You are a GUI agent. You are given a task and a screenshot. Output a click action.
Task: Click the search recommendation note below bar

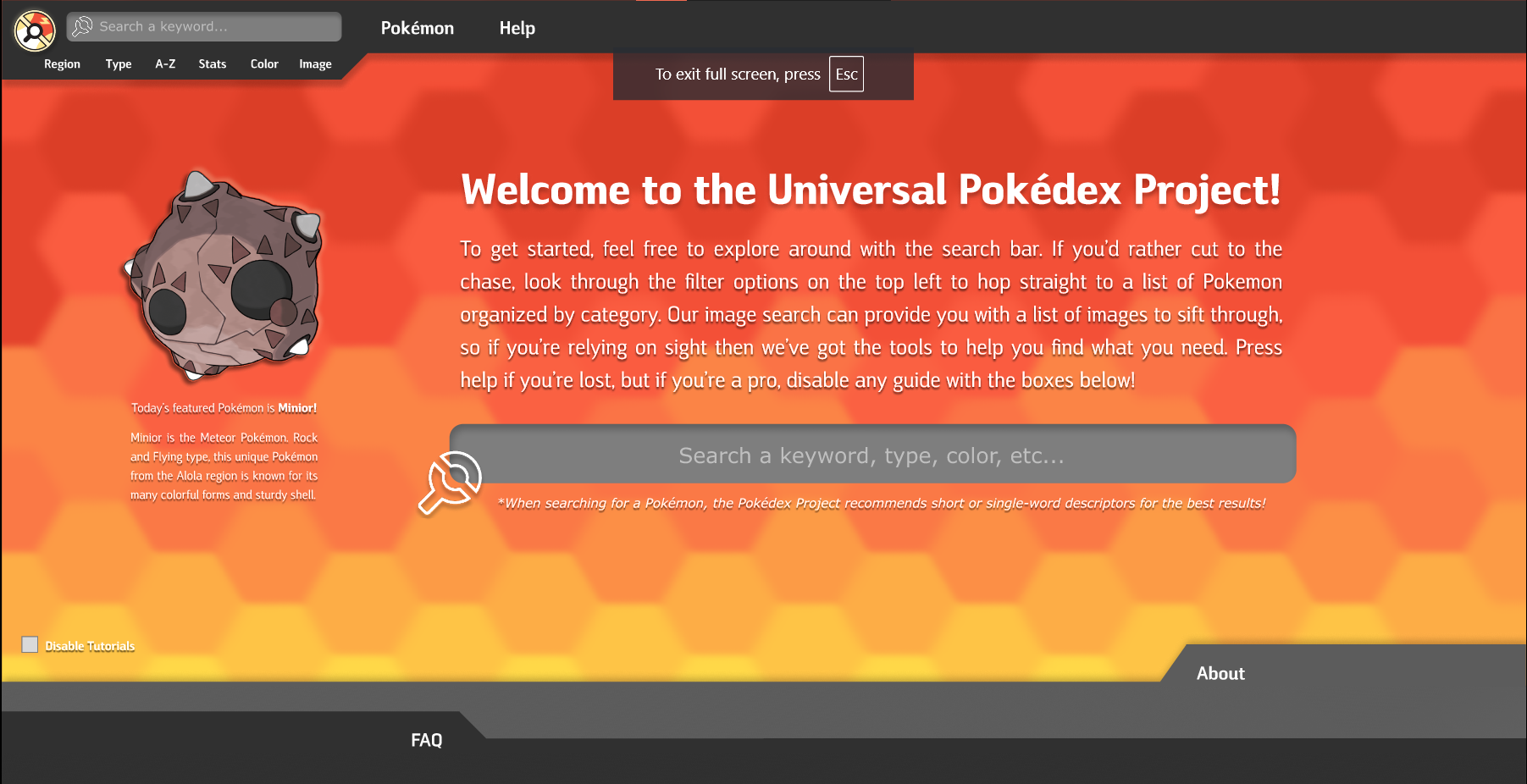pos(882,504)
